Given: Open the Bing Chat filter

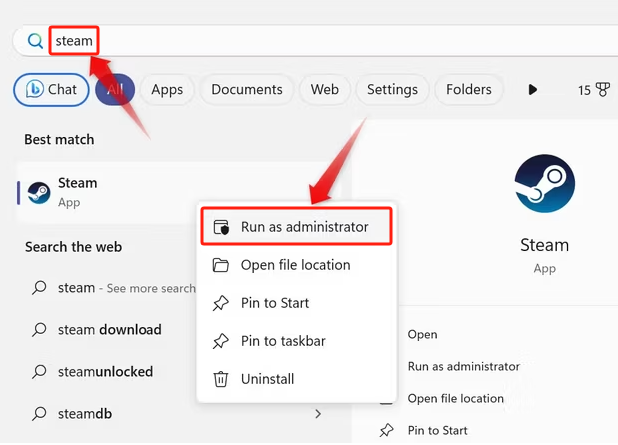Looking at the screenshot, I should click(x=51, y=90).
